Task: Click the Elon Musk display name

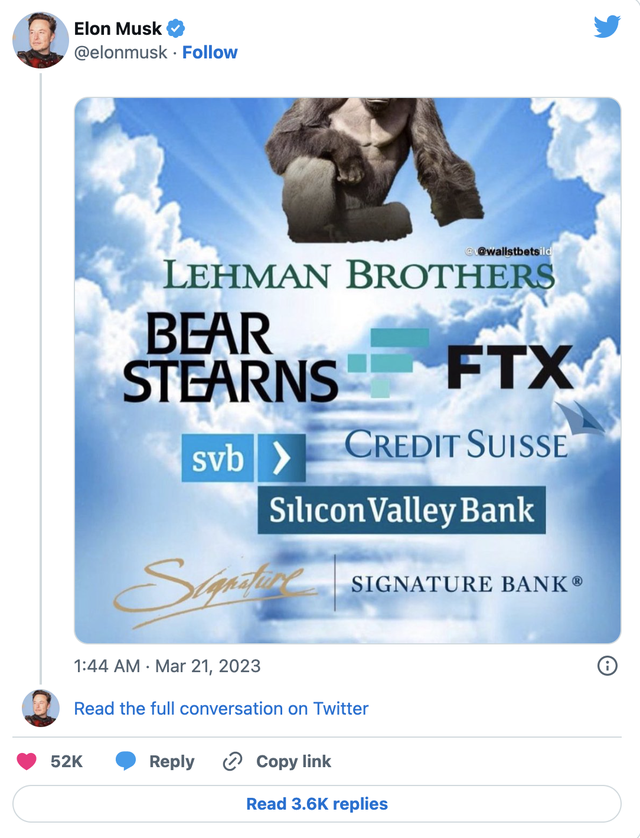Action: (117, 29)
